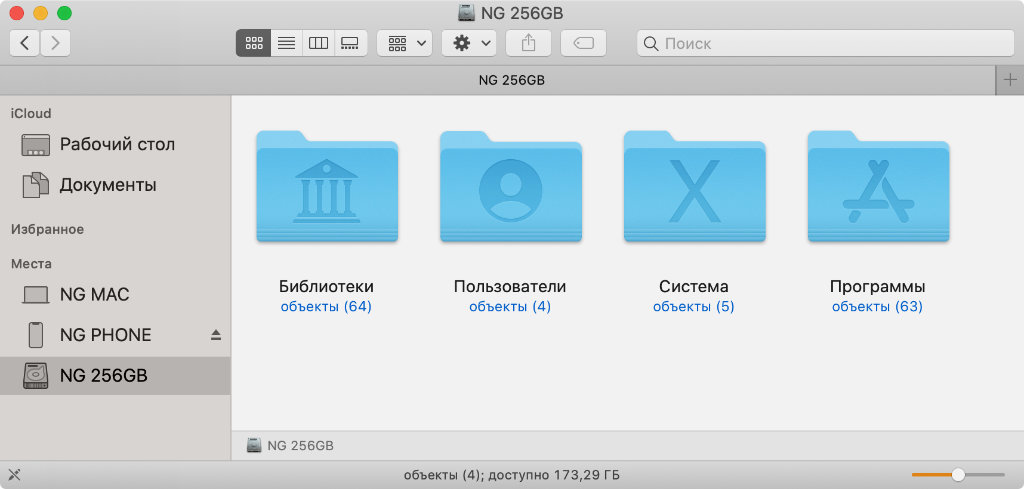
Task: Expand the gear action menu
Action: (470, 43)
